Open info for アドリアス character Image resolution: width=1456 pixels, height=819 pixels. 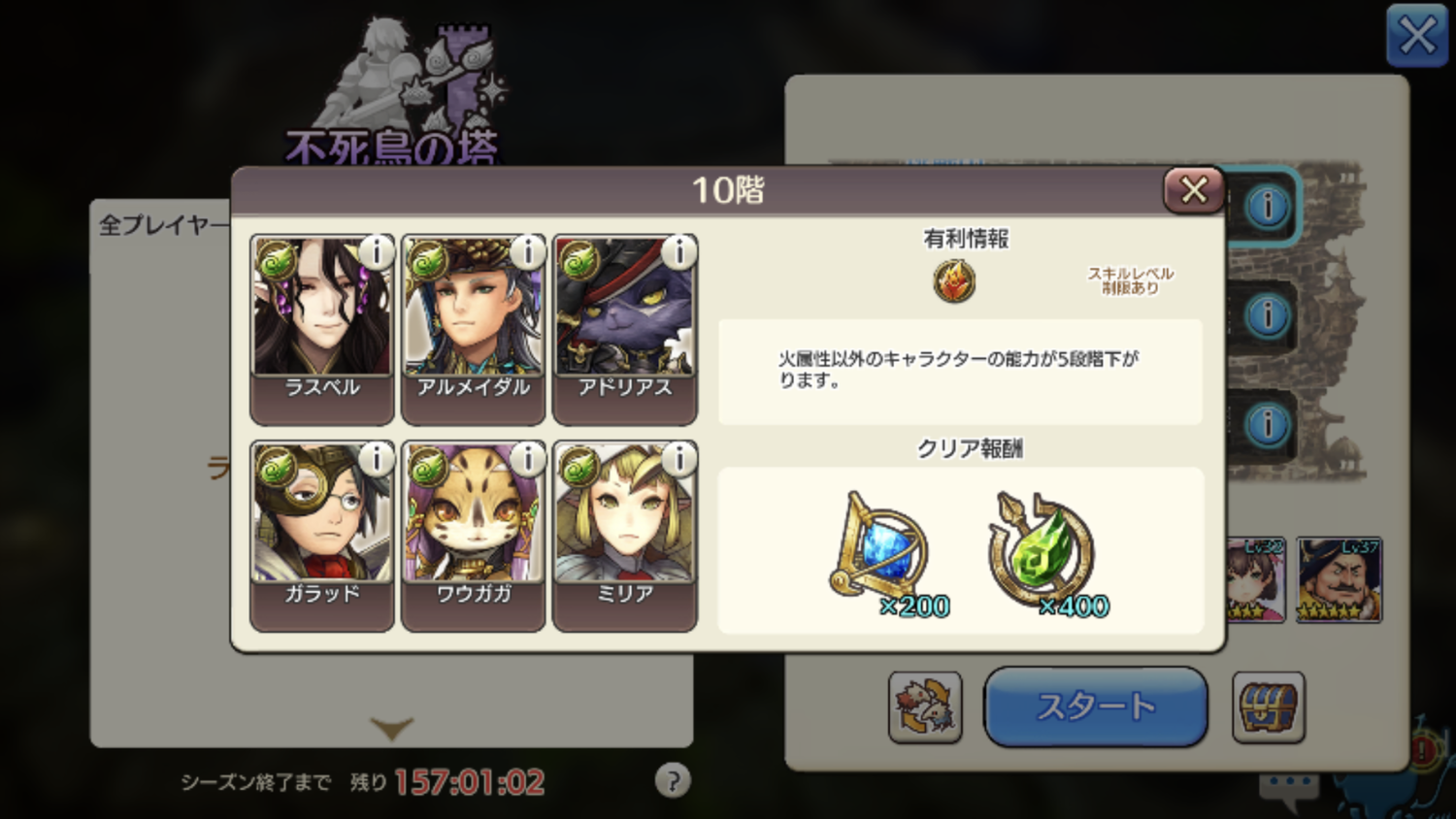pyautogui.click(x=678, y=252)
